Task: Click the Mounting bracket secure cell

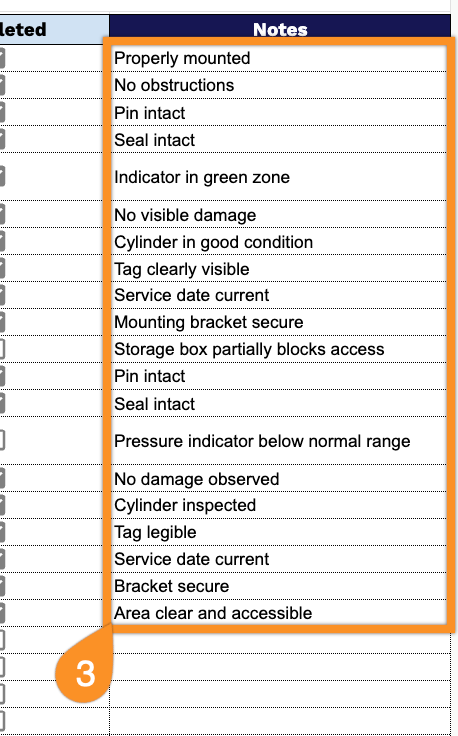Action: click(280, 322)
